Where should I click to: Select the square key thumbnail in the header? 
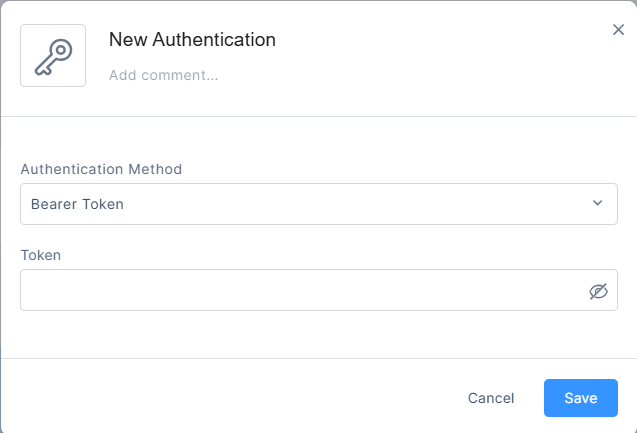point(53,56)
